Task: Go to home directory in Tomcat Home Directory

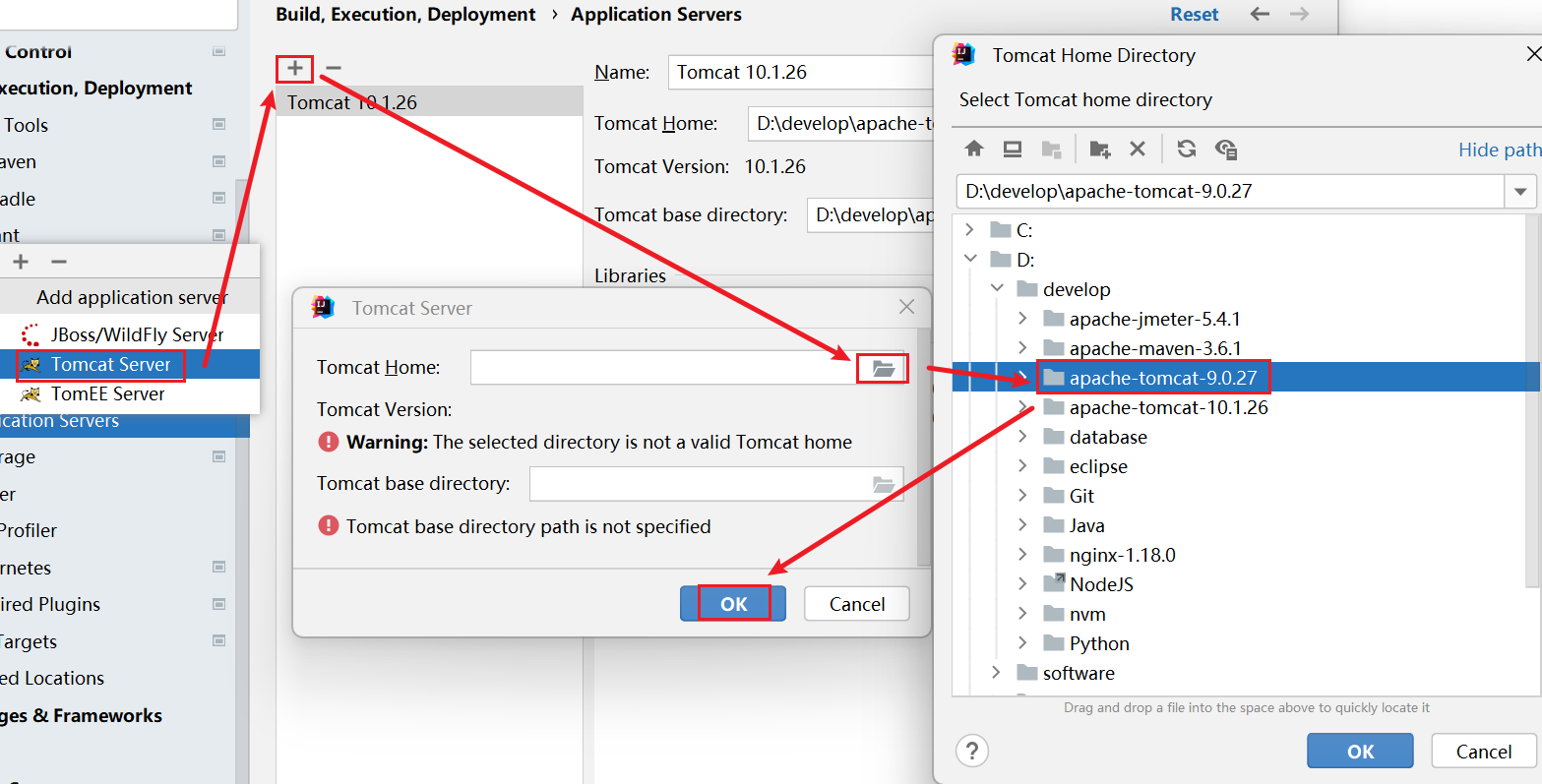Action: pos(974,149)
